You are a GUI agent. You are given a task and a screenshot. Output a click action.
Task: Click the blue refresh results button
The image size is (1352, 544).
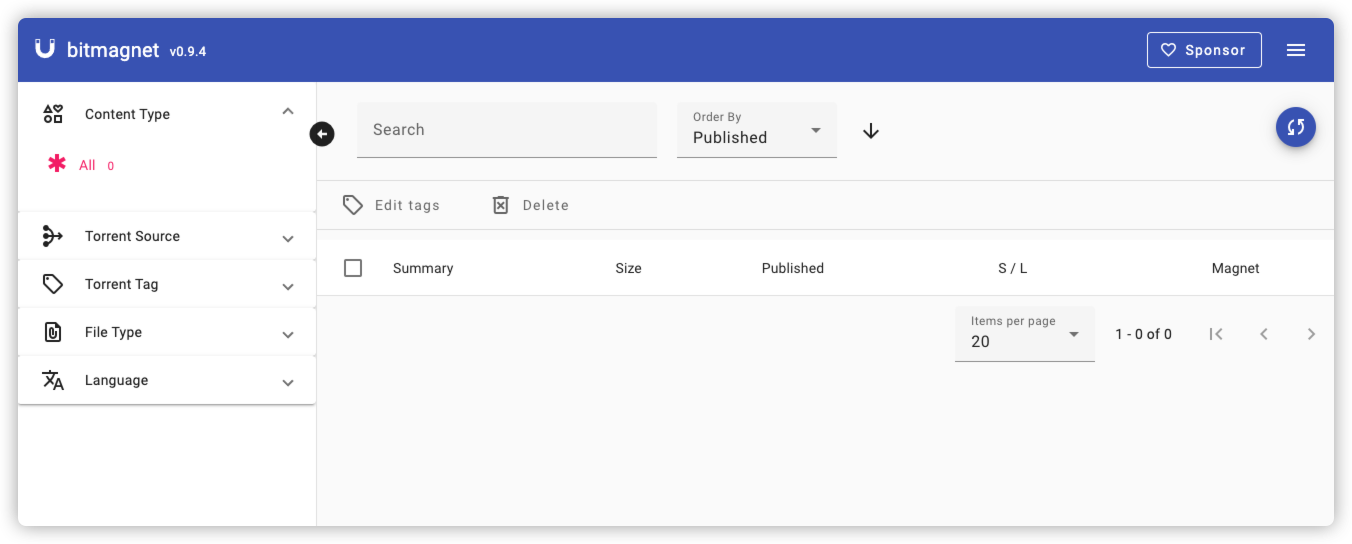pos(1296,127)
